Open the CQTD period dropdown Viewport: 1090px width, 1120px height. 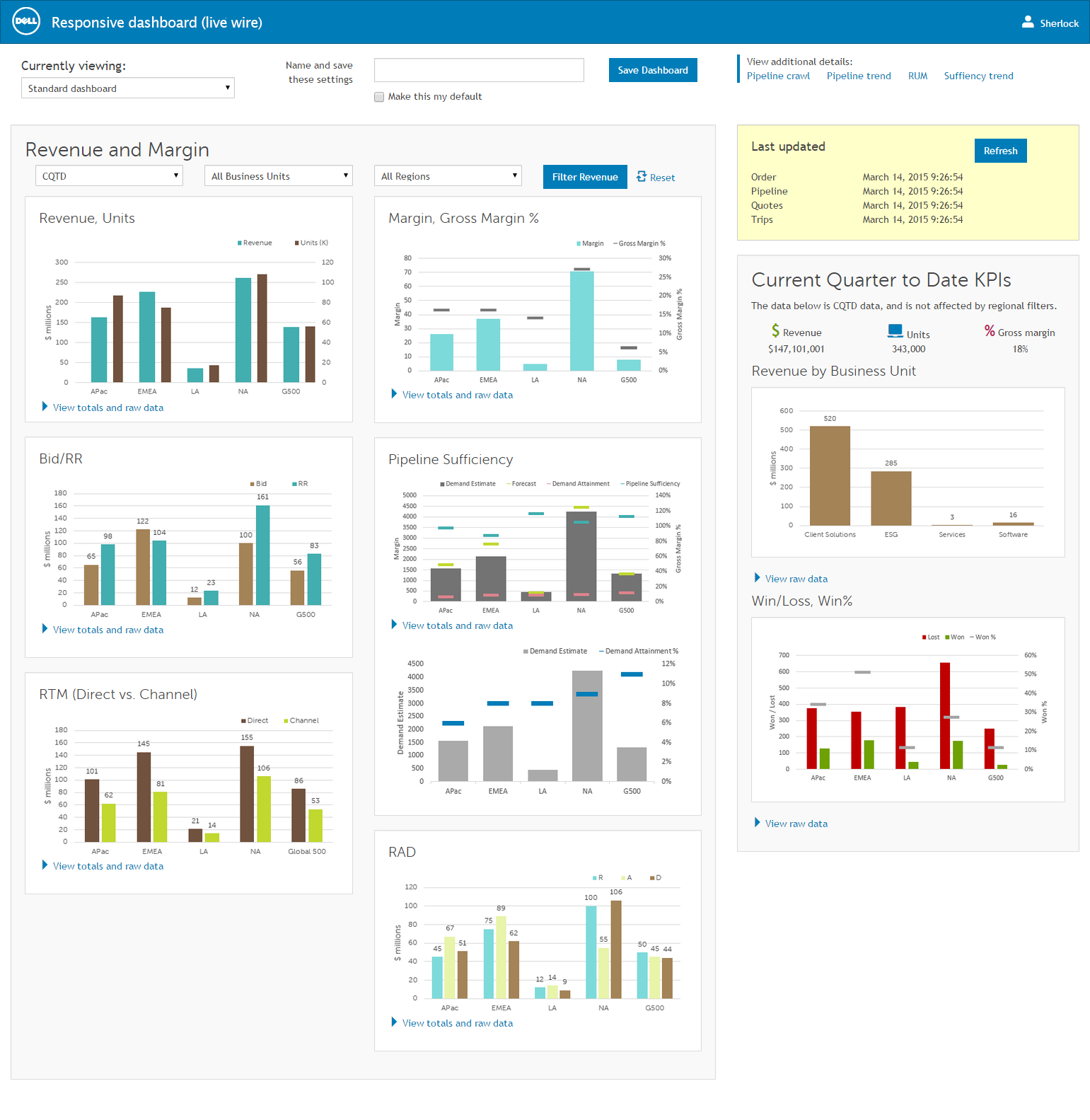[109, 176]
